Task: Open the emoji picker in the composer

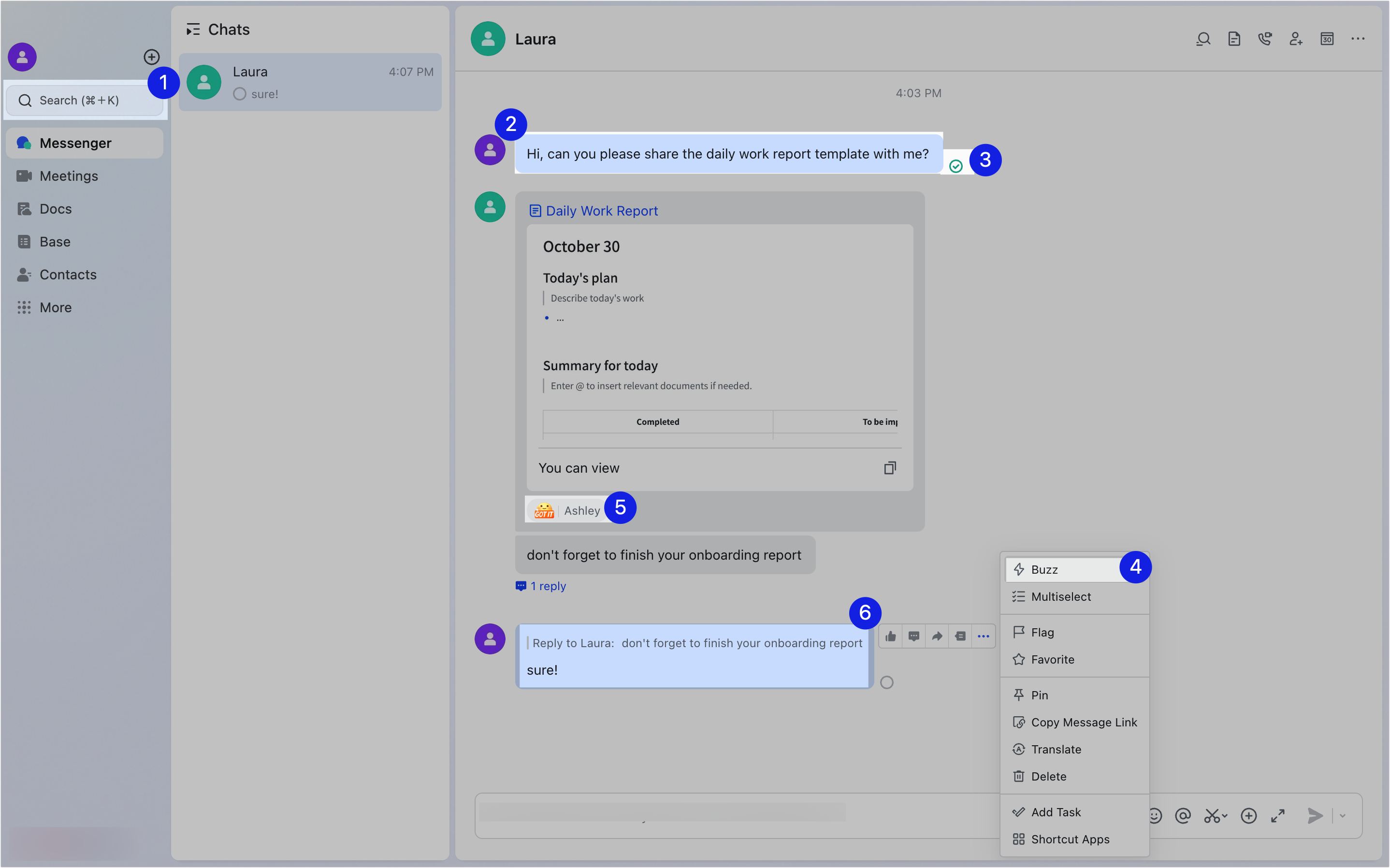Action: point(1155,815)
